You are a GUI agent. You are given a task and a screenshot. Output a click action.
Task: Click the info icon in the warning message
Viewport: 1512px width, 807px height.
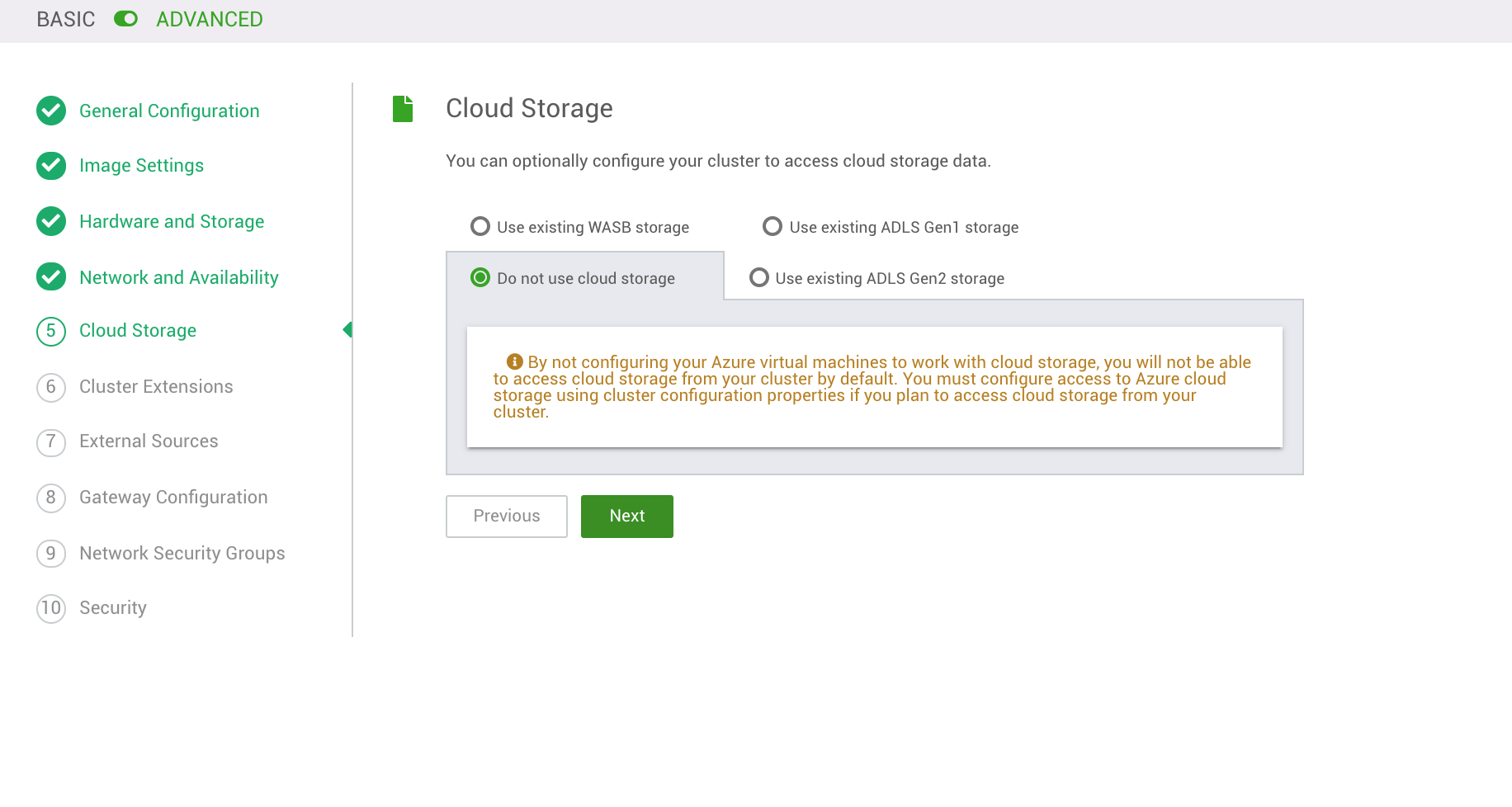(515, 361)
